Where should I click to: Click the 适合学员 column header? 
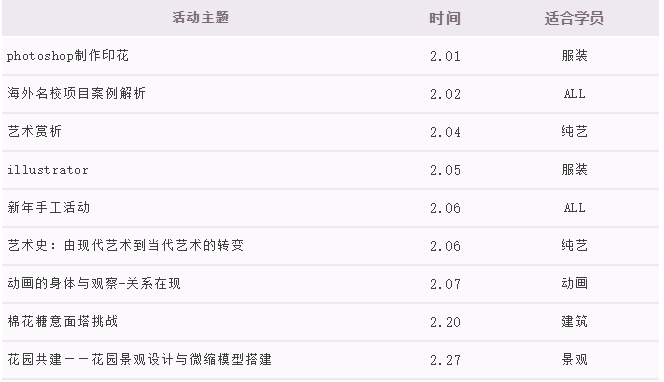click(574, 18)
